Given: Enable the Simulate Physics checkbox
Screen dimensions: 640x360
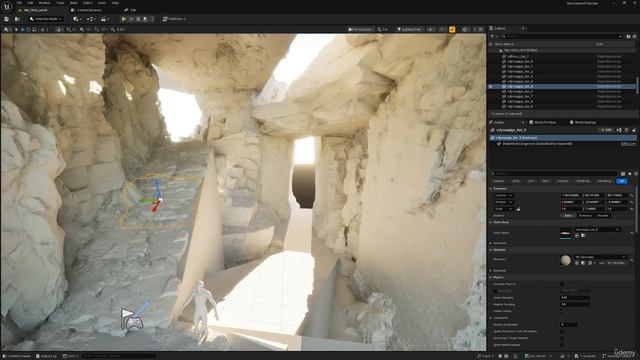Looking at the screenshot, I should 562,284.
